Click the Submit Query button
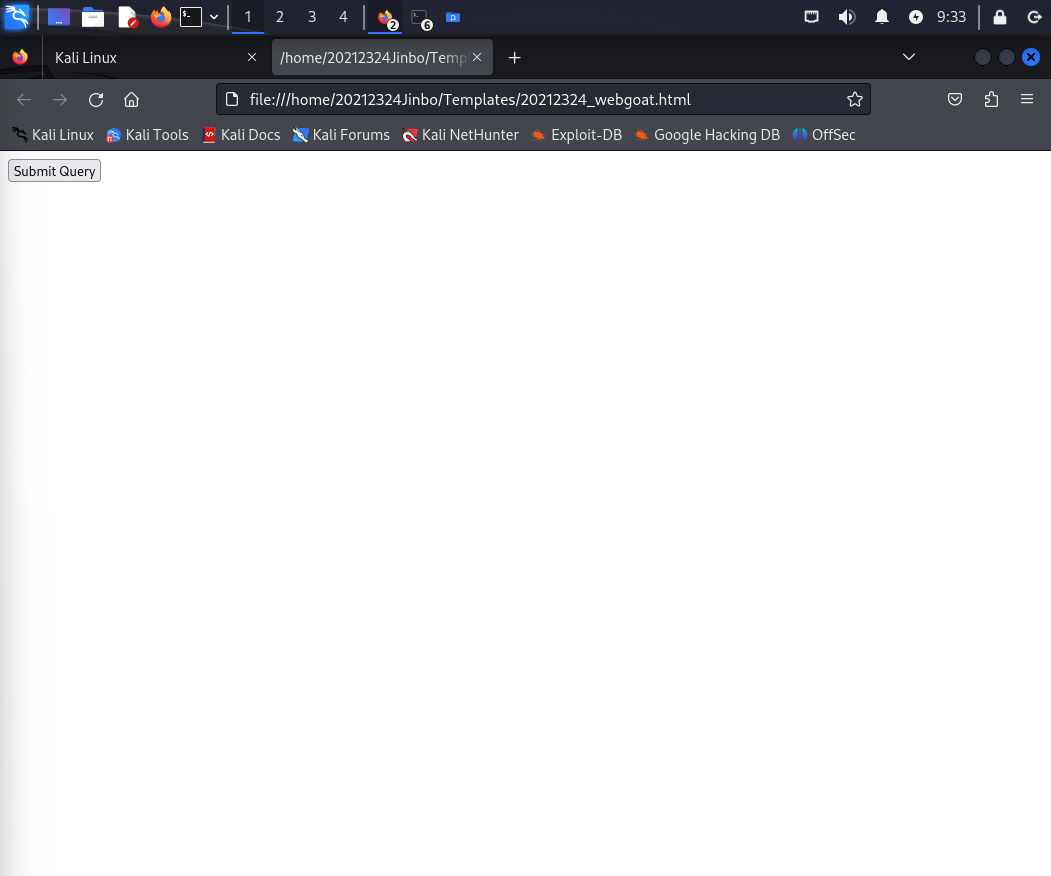Viewport: 1051px width, 876px height. 54,171
